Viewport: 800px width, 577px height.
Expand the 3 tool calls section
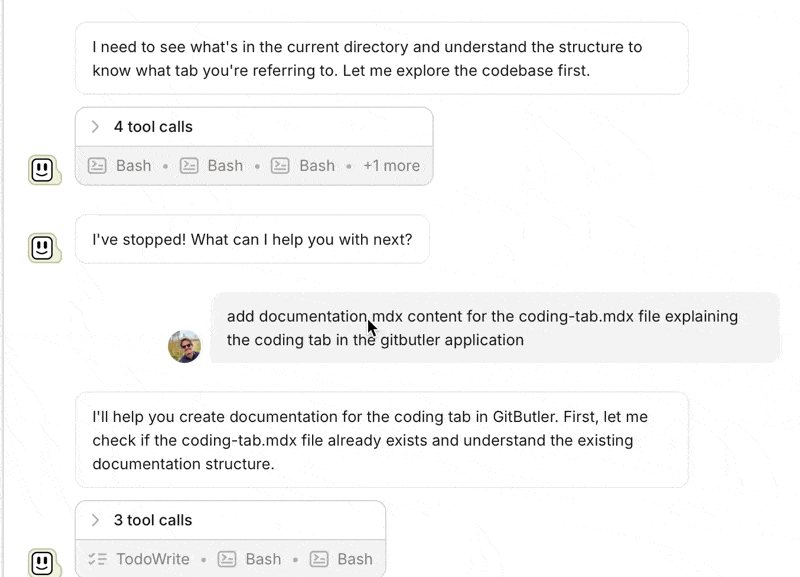(155, 520)
